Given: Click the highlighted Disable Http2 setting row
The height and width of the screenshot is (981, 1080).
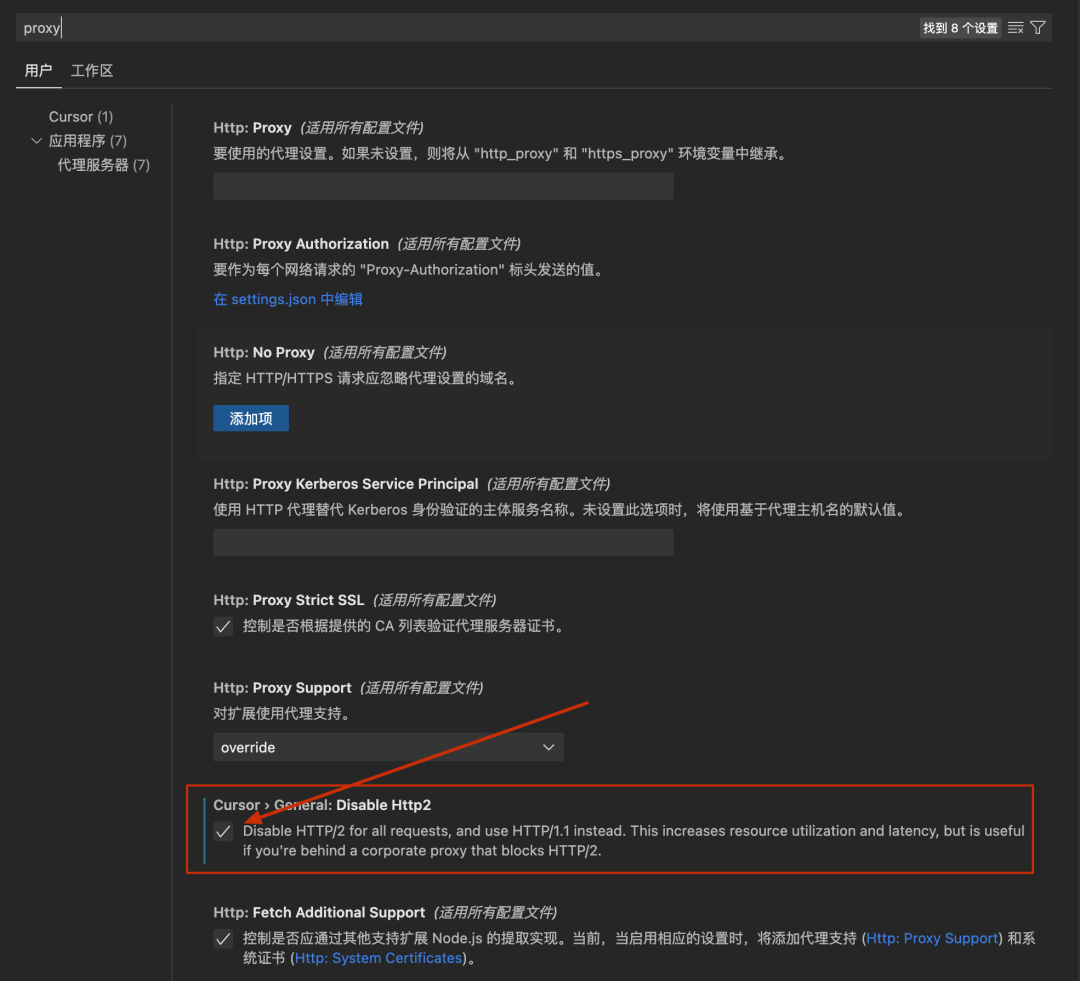Looking at the screenshot, I should point(610,830).
